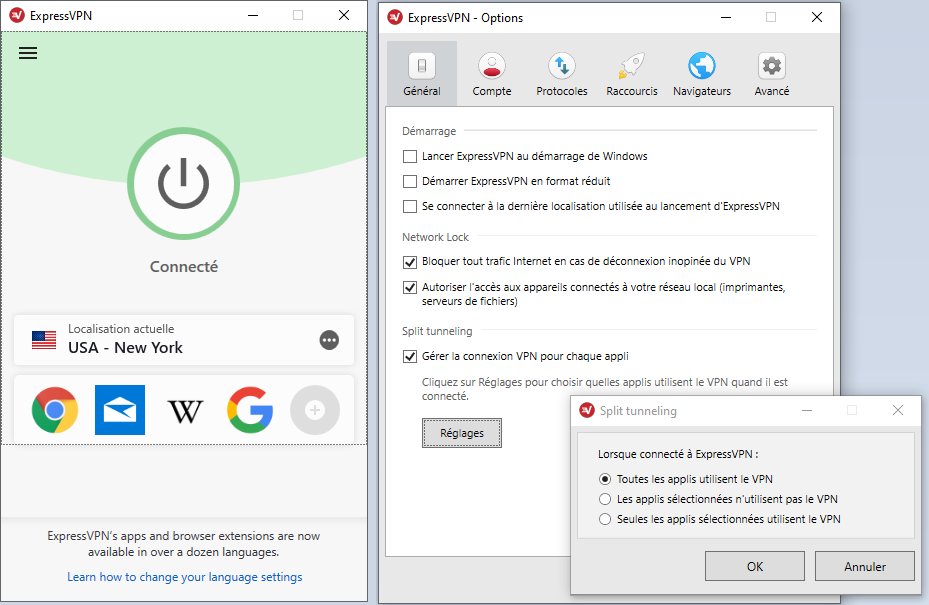929x605 pixels.
Task: Minimize the ExpressVPN main window
Action: tap(253, 15)
